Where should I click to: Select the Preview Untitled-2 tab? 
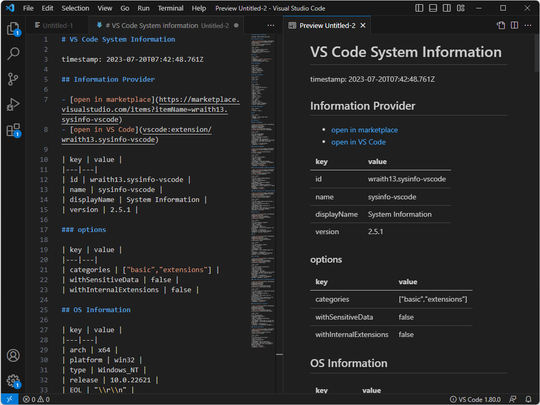click(x=327, y=25)
